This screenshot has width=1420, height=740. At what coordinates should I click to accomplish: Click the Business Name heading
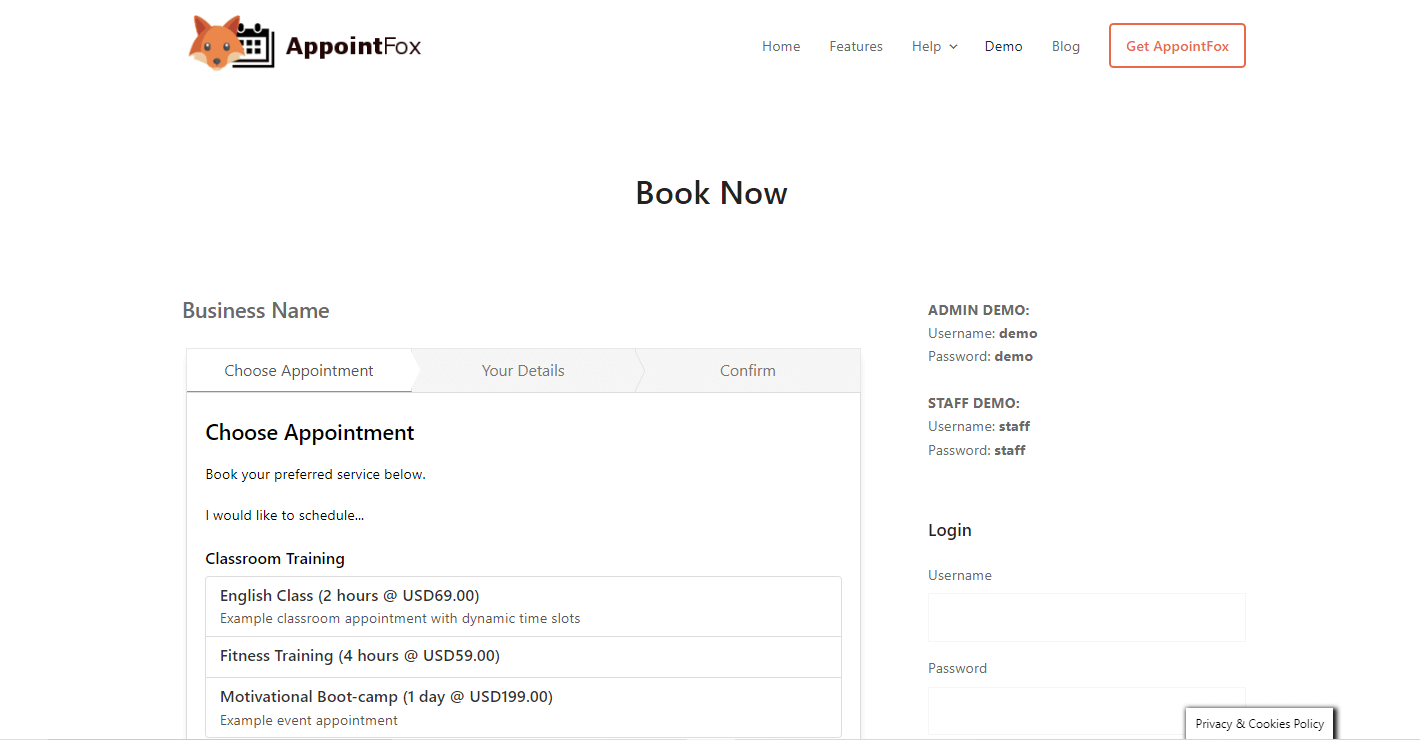(256, 311)
